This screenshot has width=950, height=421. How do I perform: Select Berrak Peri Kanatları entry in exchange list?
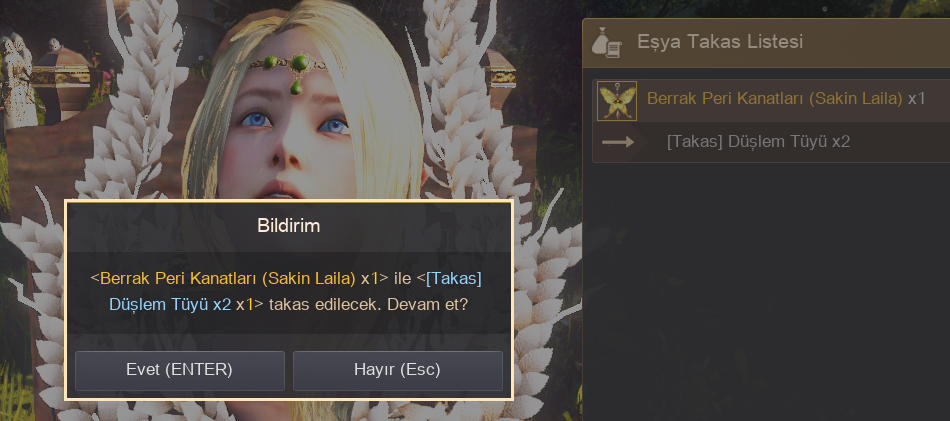click(771, 100)
